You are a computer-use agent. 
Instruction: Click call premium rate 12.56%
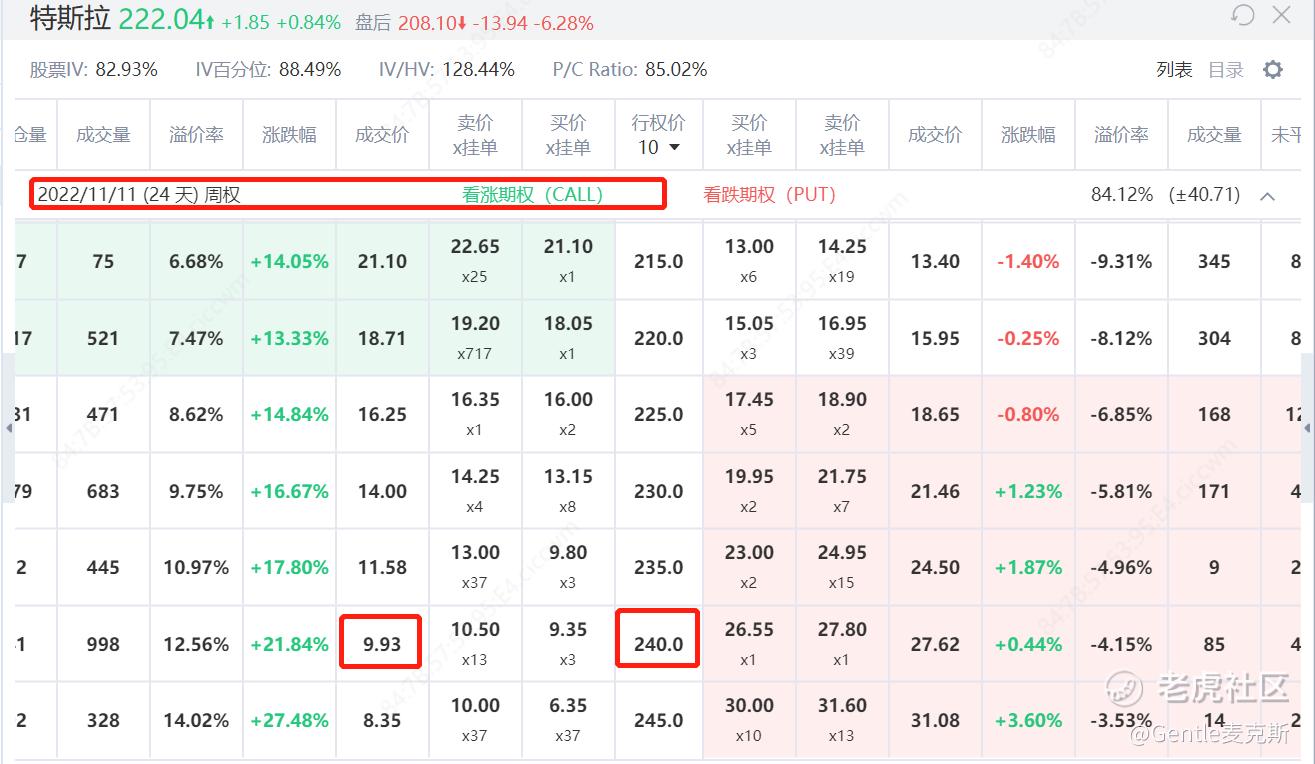coord(196,645)
